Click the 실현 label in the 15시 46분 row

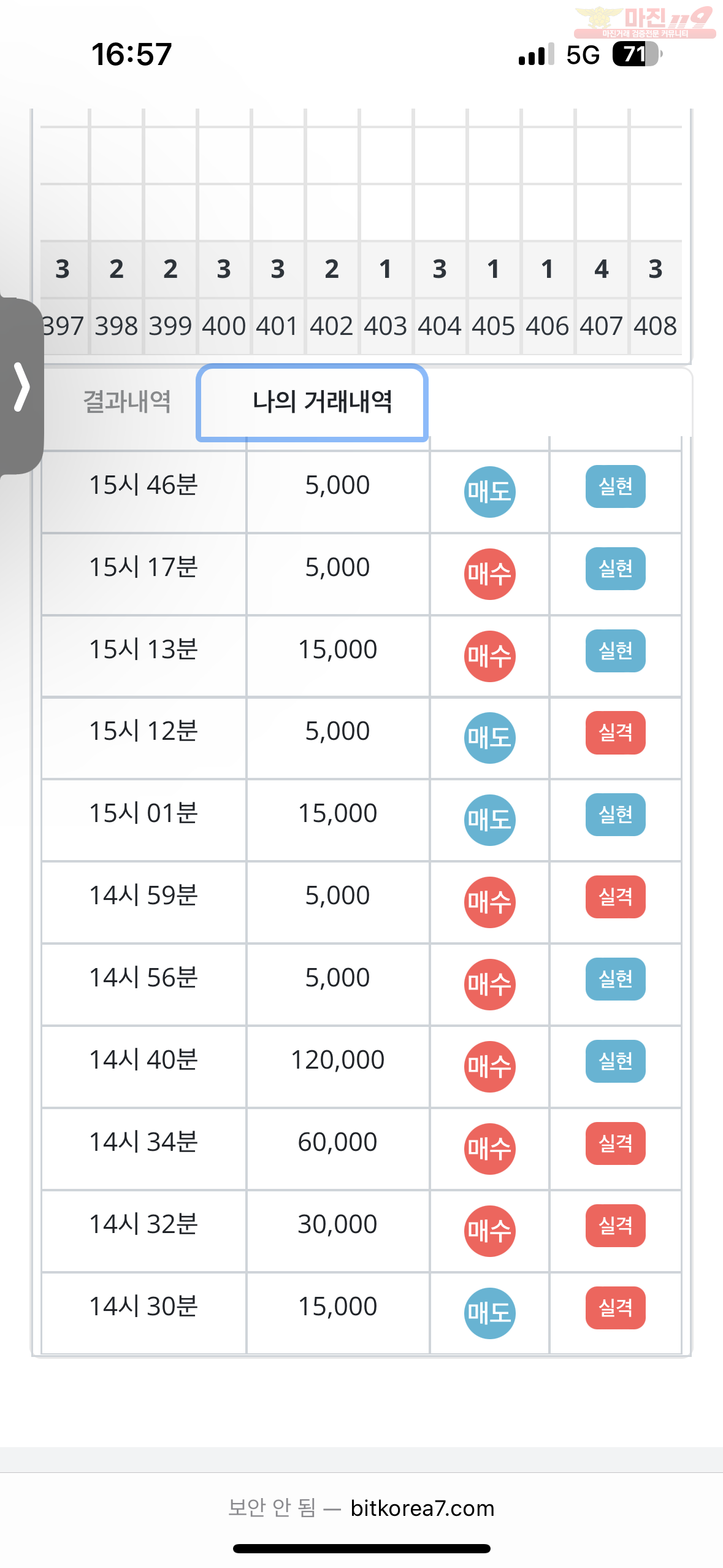(615, 486)
